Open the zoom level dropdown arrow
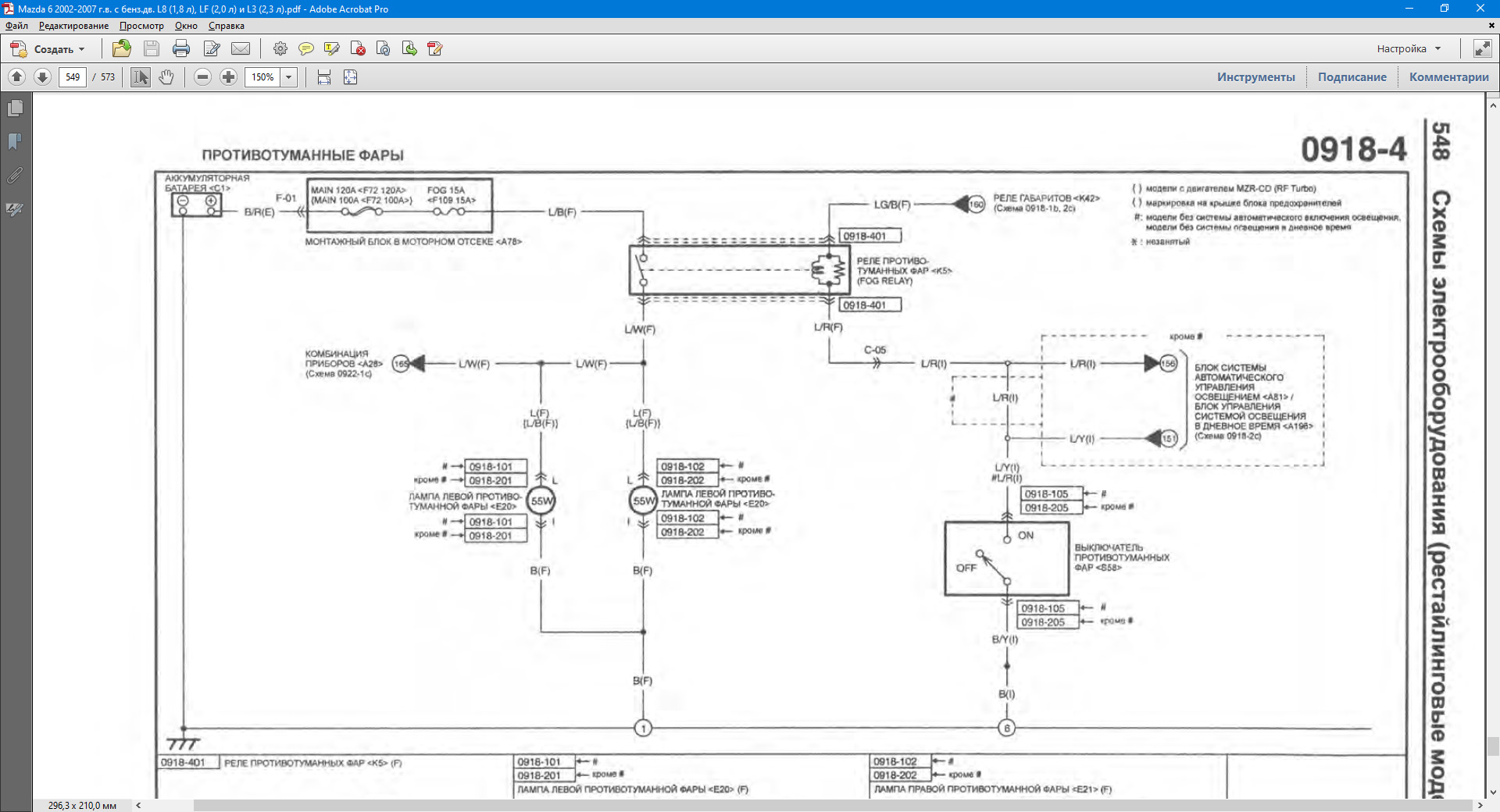The height and width of the screenshot is (812, 1500). [289, 77]
